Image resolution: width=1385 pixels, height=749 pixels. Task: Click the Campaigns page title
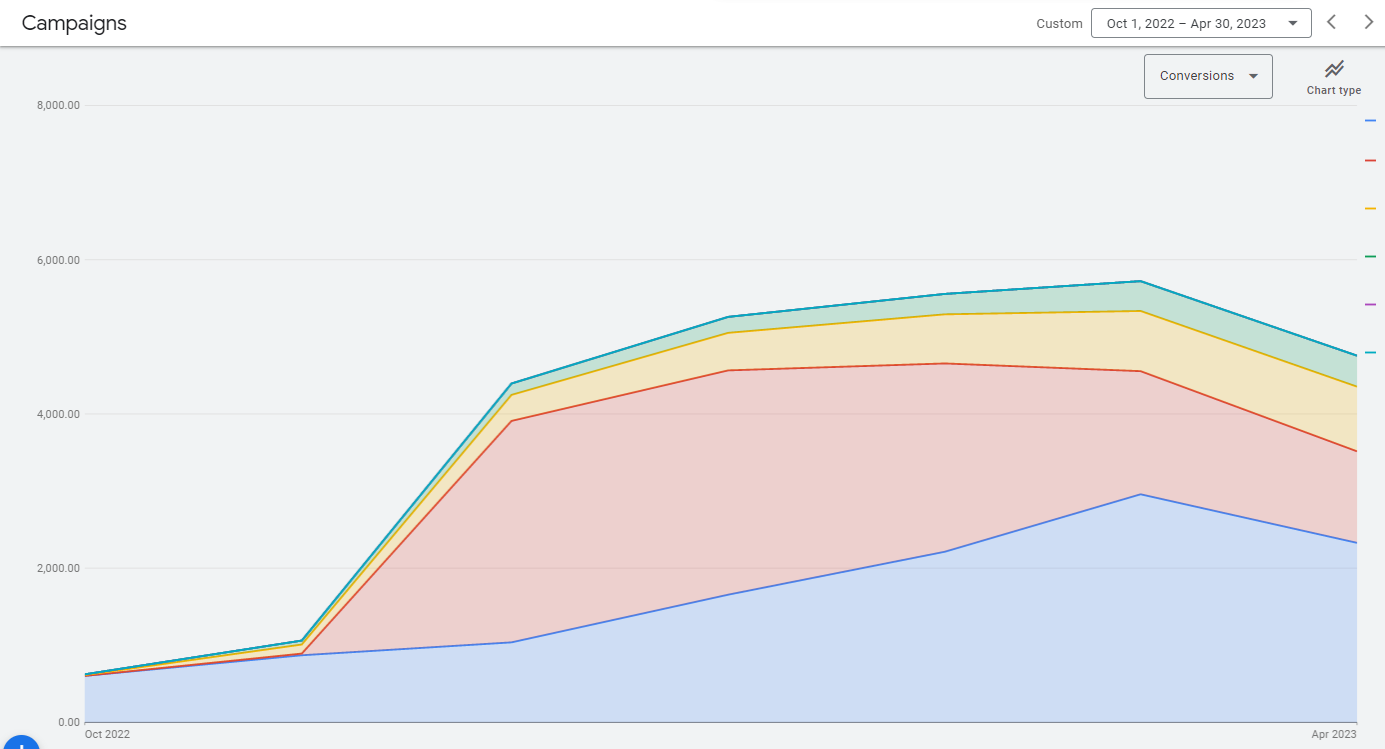pos(74,23)
